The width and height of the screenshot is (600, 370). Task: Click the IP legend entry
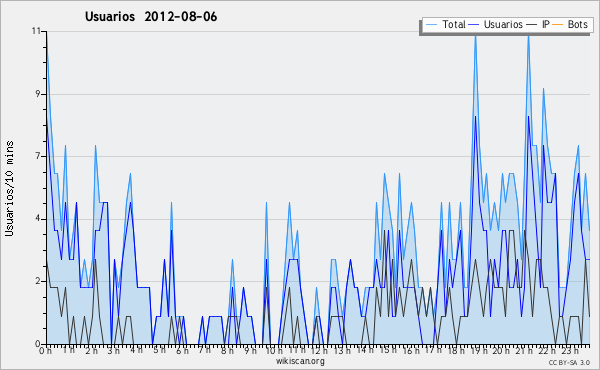(538, 24)
